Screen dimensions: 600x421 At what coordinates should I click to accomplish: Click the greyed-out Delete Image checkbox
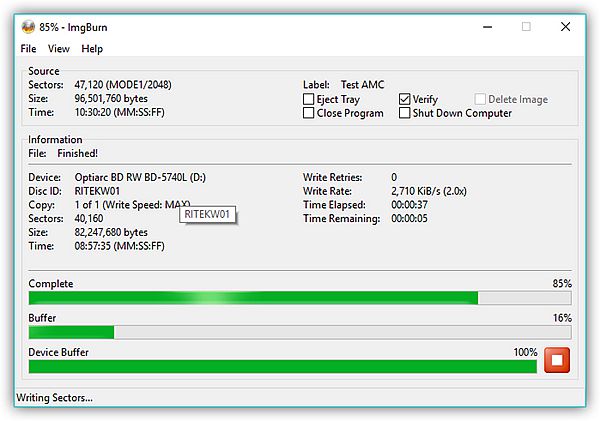[x=481, y=100]
